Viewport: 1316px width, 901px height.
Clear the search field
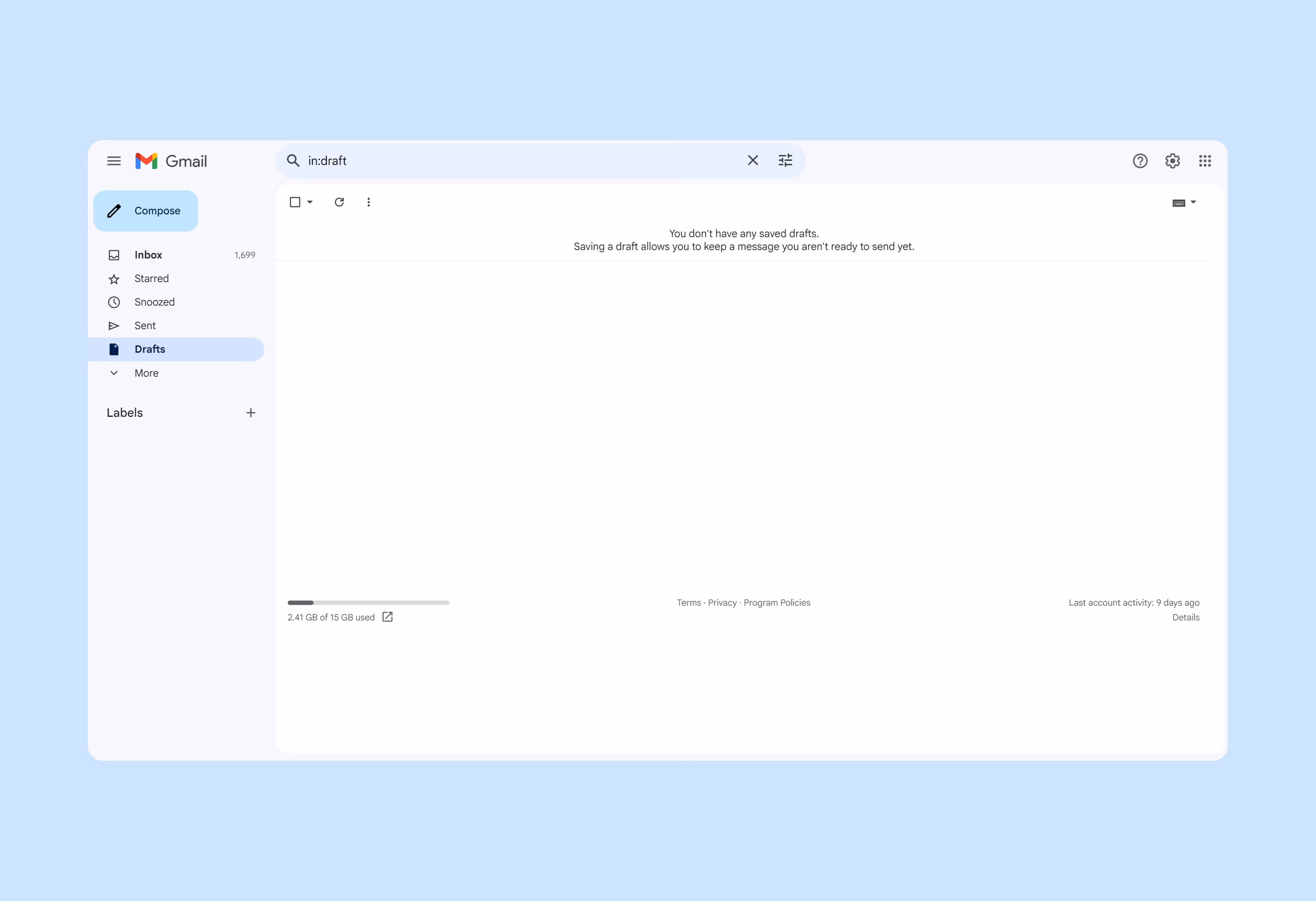click(x=753, y=160)
